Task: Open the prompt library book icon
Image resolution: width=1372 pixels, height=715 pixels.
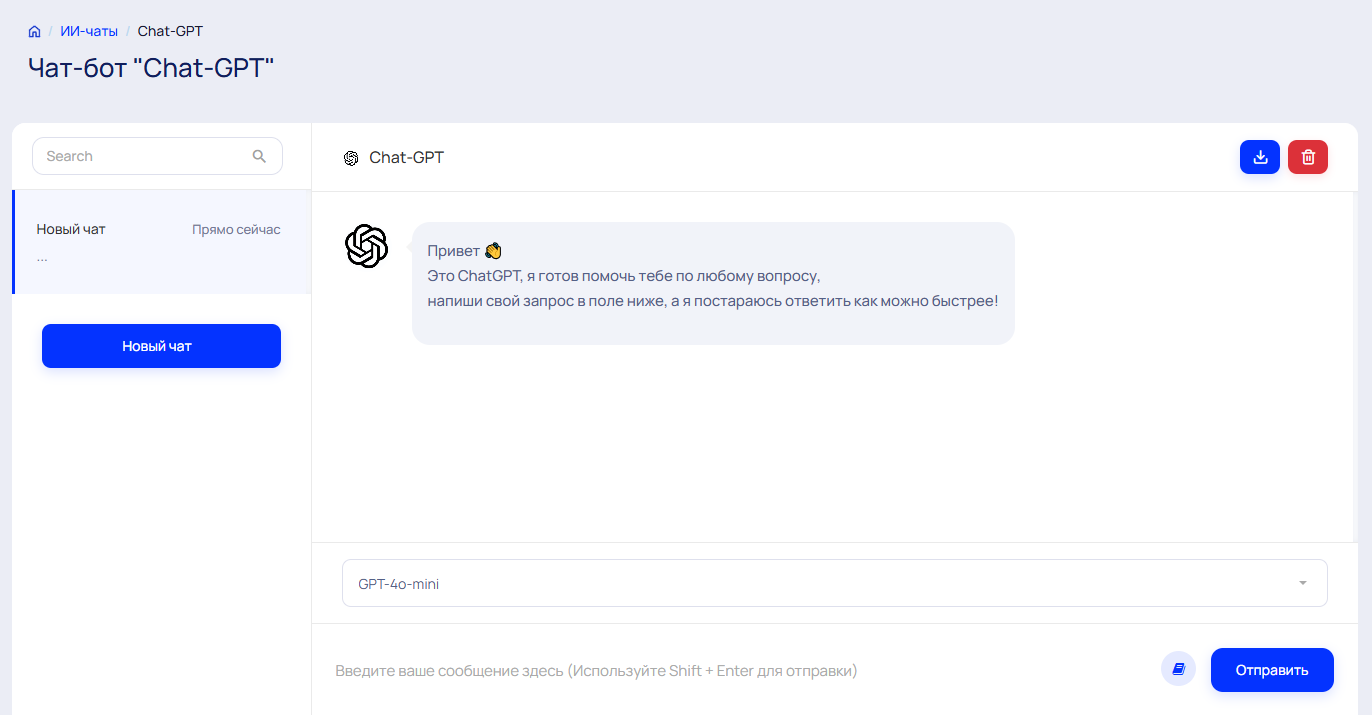Action: (1178, 669)
